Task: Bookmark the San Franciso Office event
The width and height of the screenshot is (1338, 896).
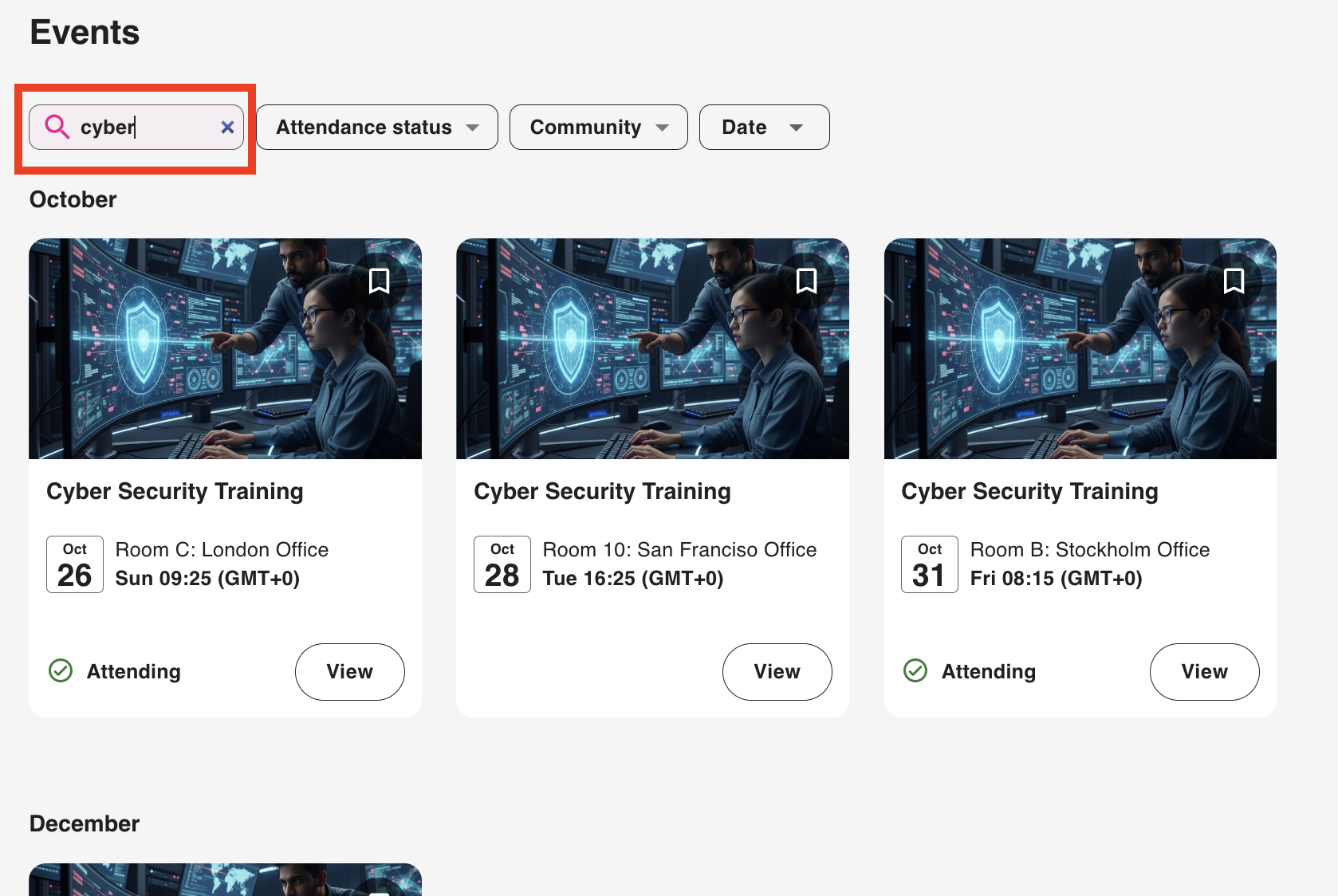Action: pos(806,281)
